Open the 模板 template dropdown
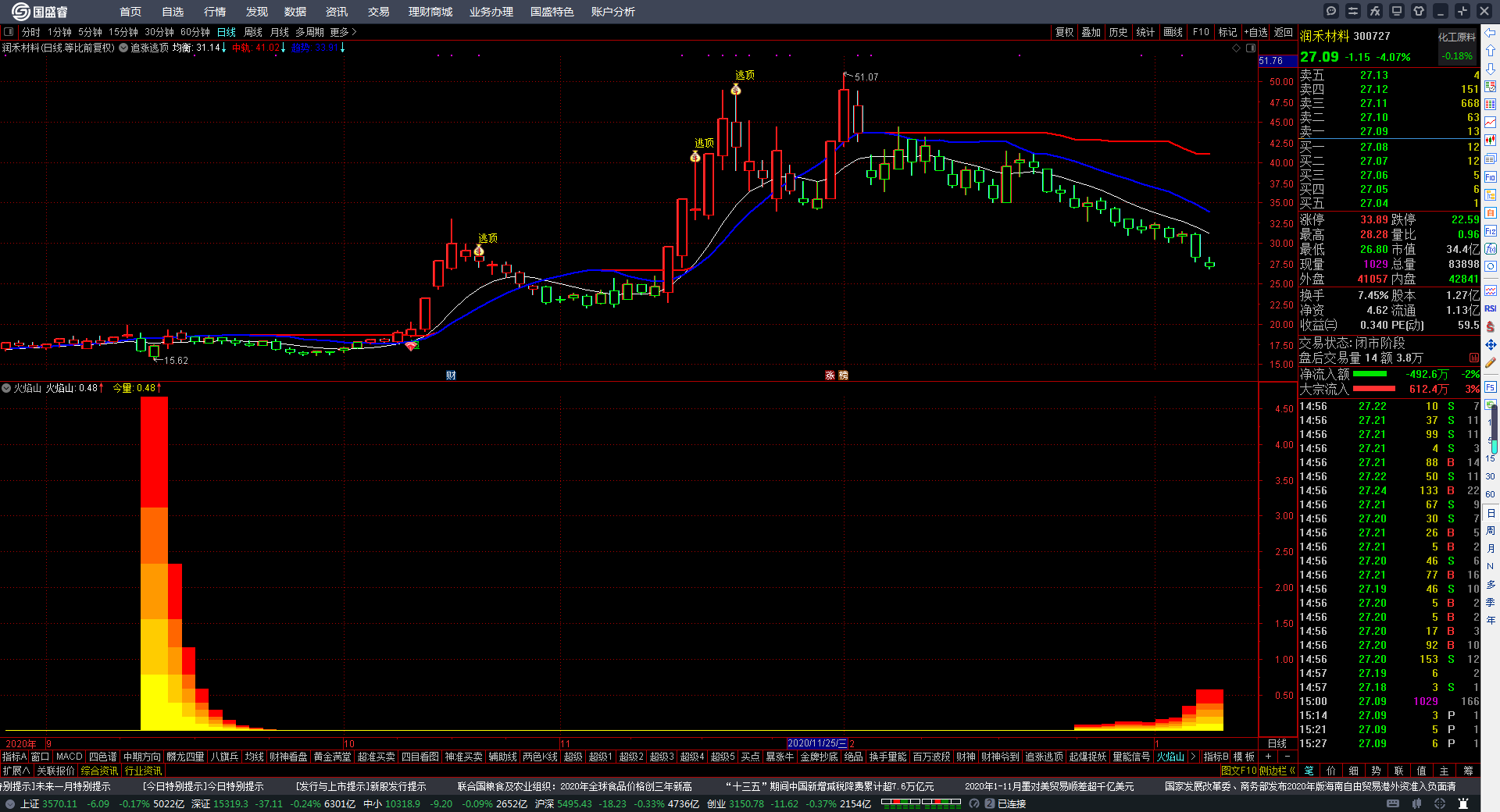 1244,757
